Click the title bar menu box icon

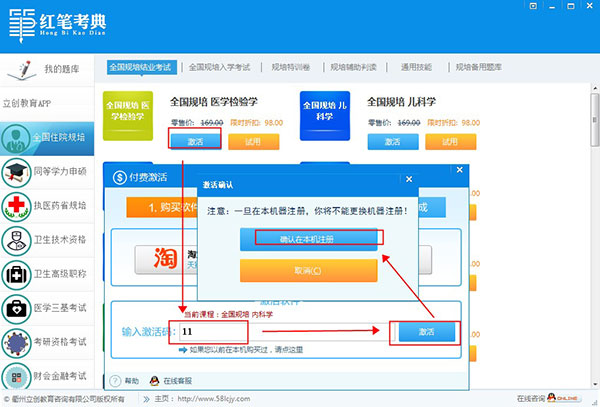[533, 6]
